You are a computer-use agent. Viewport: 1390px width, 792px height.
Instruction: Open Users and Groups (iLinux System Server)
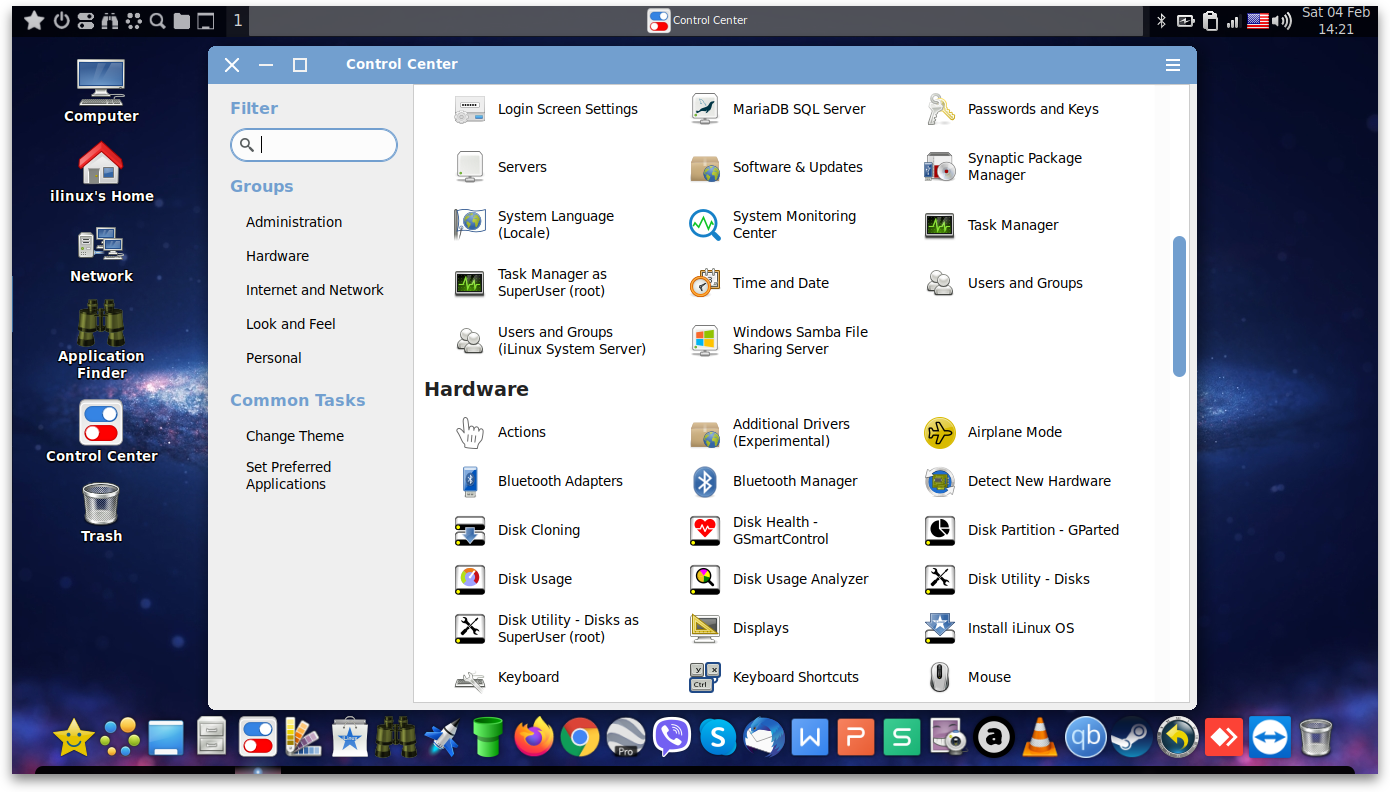tap(551, 341)
